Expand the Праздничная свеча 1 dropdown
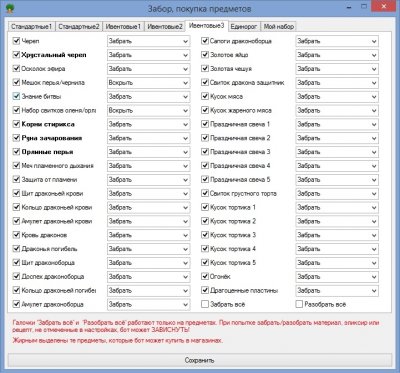This screenshot has height=373, width=400. point(337,124)
